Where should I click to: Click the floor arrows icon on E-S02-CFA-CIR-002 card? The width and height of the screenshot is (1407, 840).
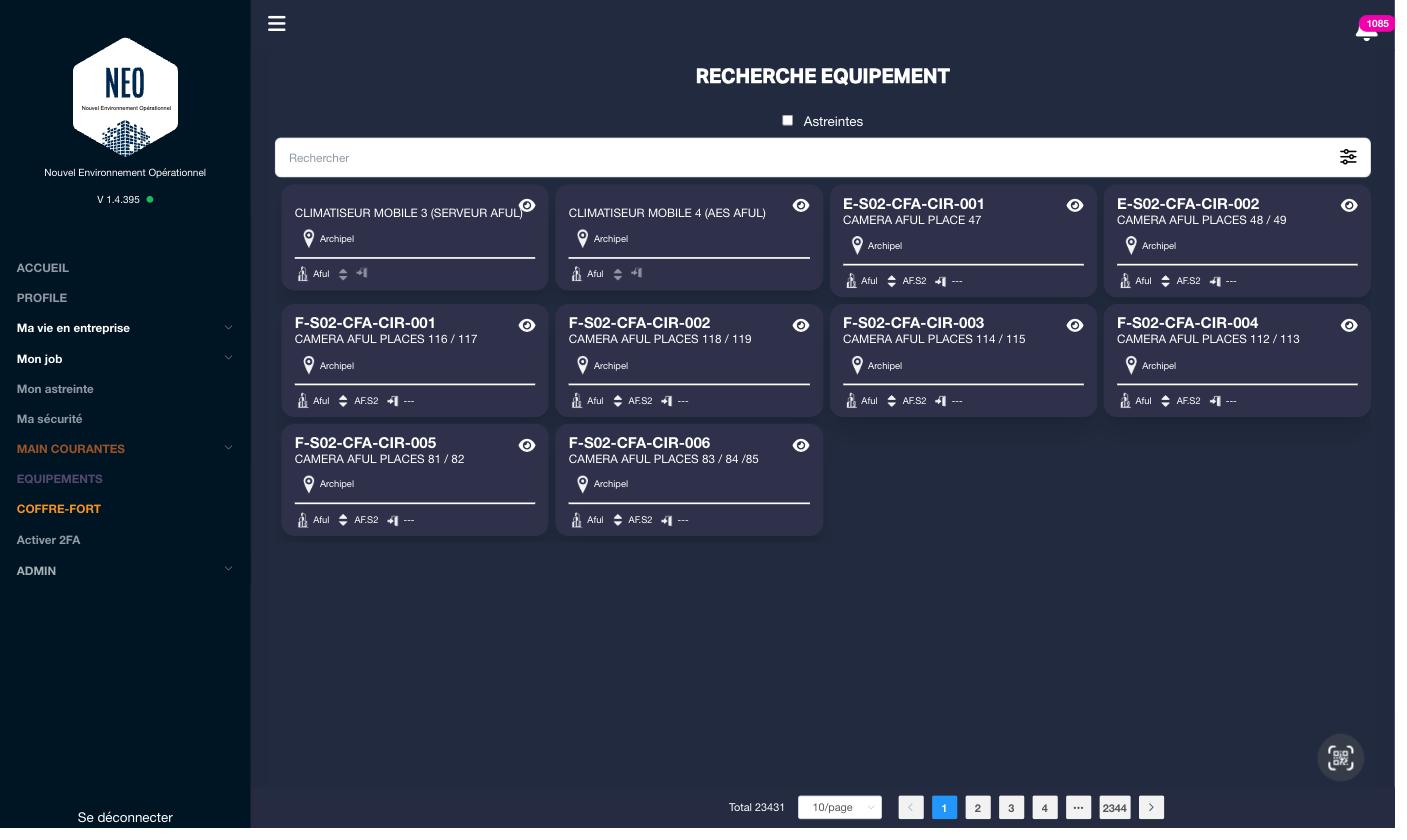(1165, 281)
